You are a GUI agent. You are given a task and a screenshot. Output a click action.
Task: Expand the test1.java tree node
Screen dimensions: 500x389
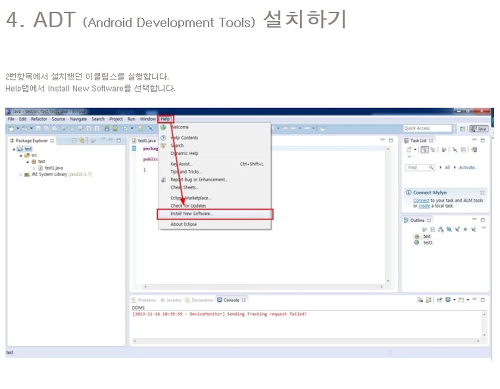(34, 168)
